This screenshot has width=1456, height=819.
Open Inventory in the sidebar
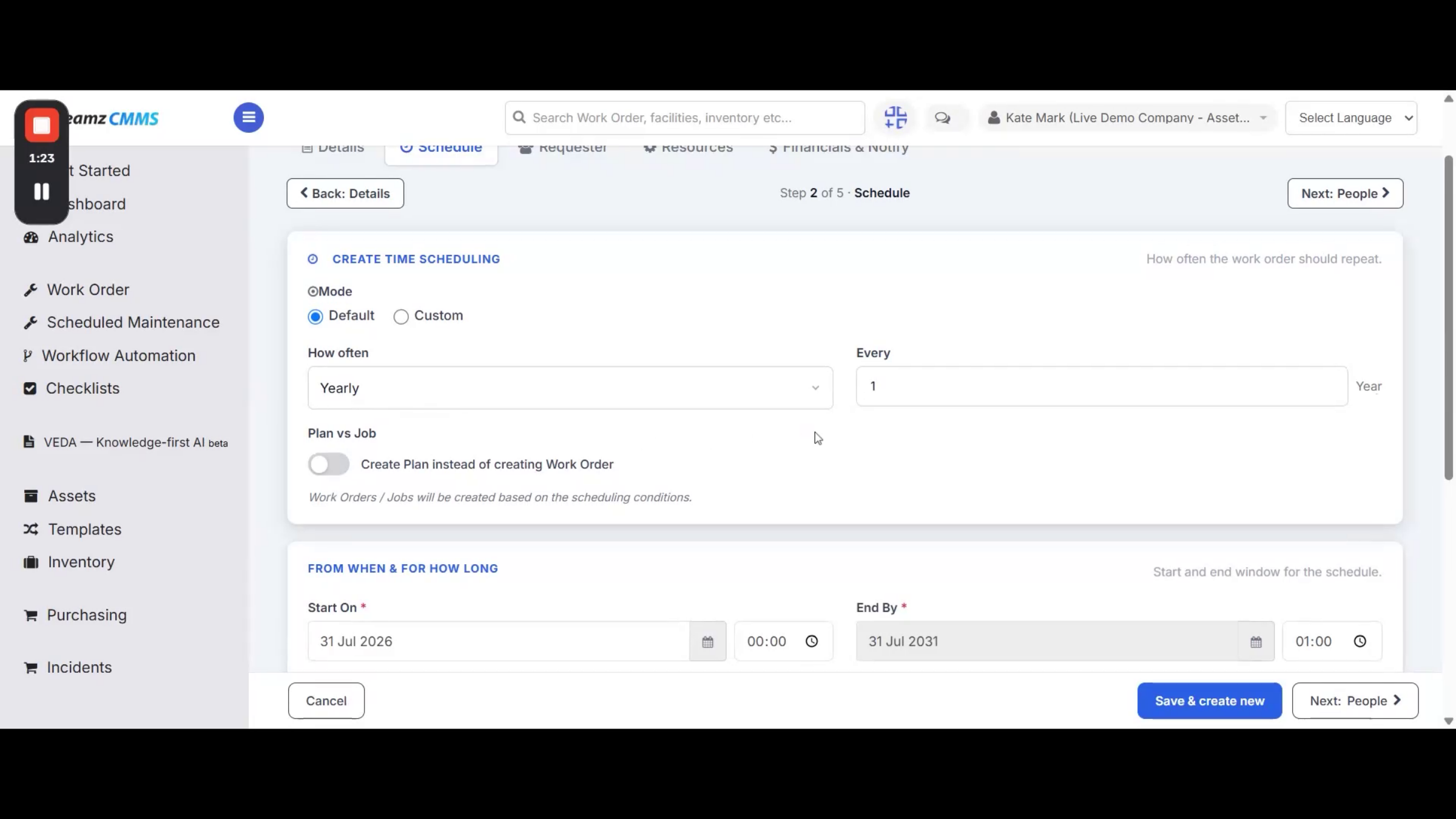click(81, 562)
